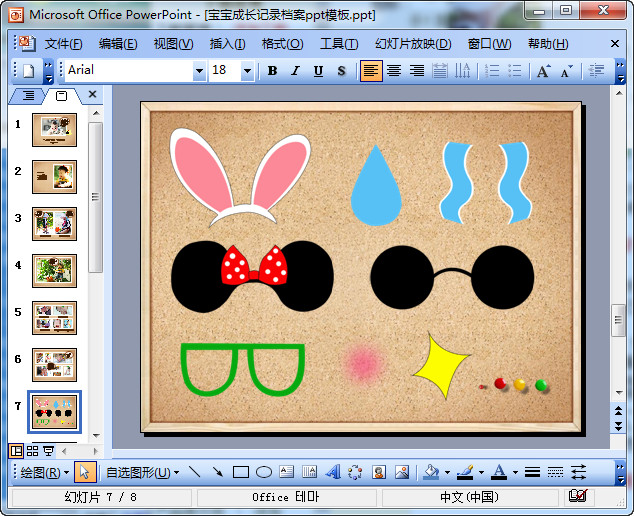
Task: Select slide 2 thumbnail
Action: [54, 177]
